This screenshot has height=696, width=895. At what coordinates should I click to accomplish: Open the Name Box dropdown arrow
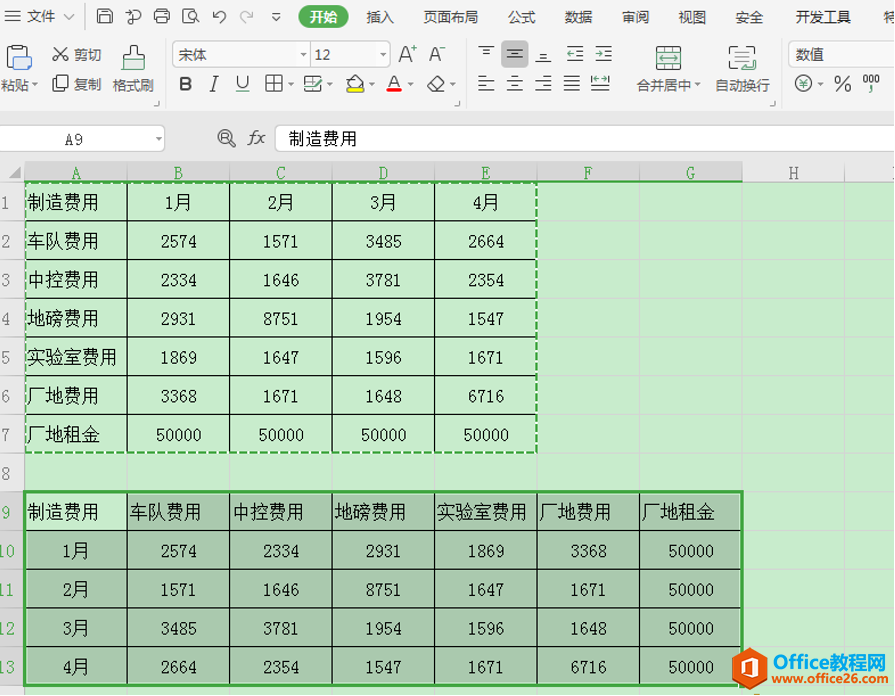(158, 139)
